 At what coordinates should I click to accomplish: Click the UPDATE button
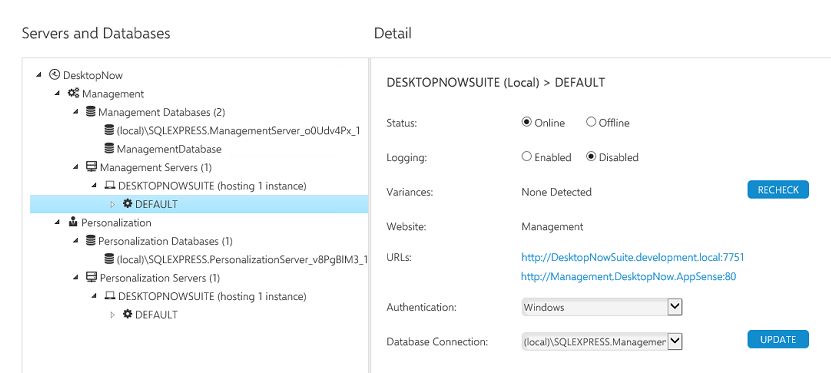tap(778, 340)
